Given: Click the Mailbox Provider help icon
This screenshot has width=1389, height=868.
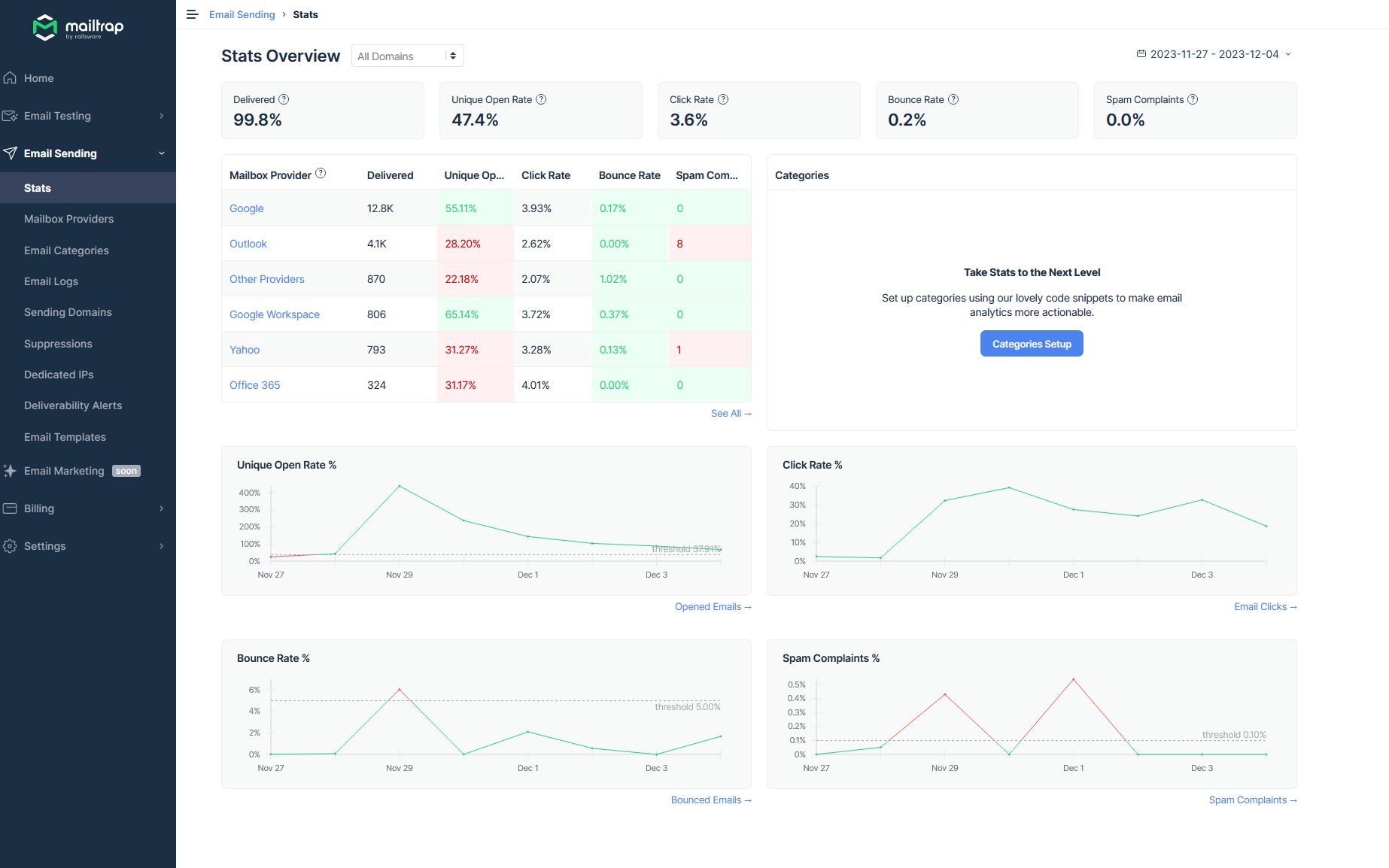Looking at the screenshot, I should click(321, 174).
